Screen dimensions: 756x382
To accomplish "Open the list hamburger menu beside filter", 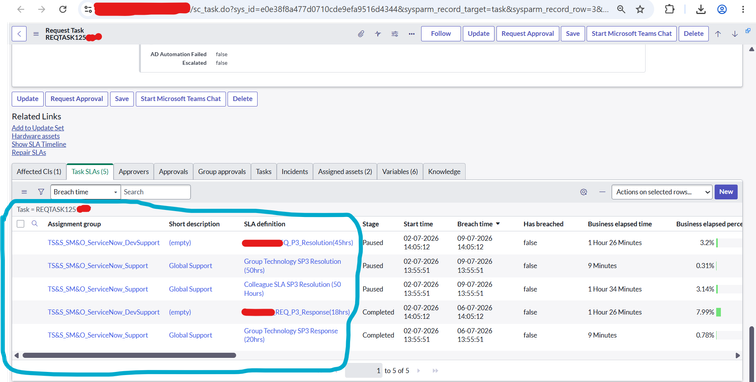I will pos(24,192).
